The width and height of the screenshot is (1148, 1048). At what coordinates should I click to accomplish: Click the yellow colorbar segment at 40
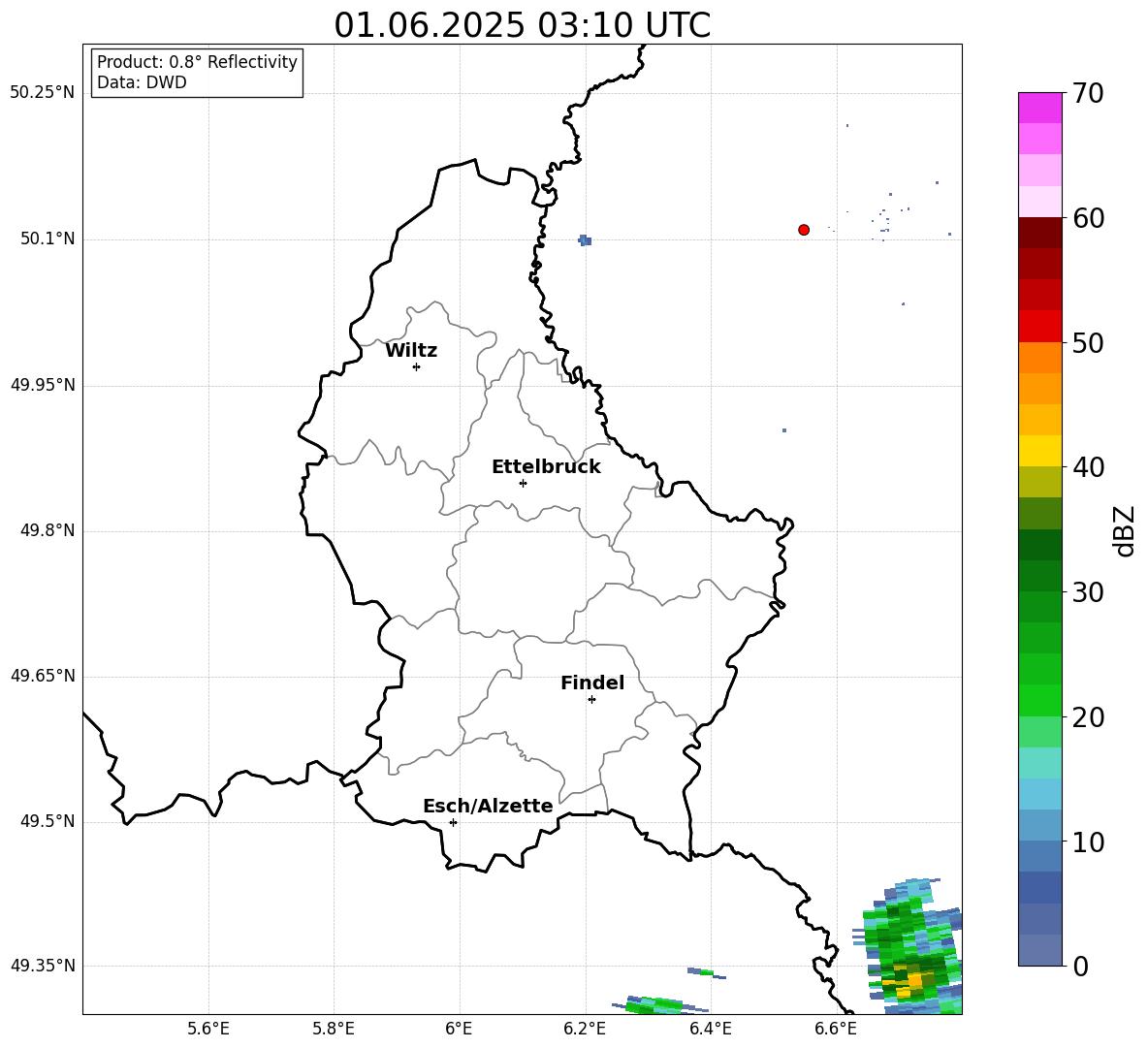pos(1039,451)
